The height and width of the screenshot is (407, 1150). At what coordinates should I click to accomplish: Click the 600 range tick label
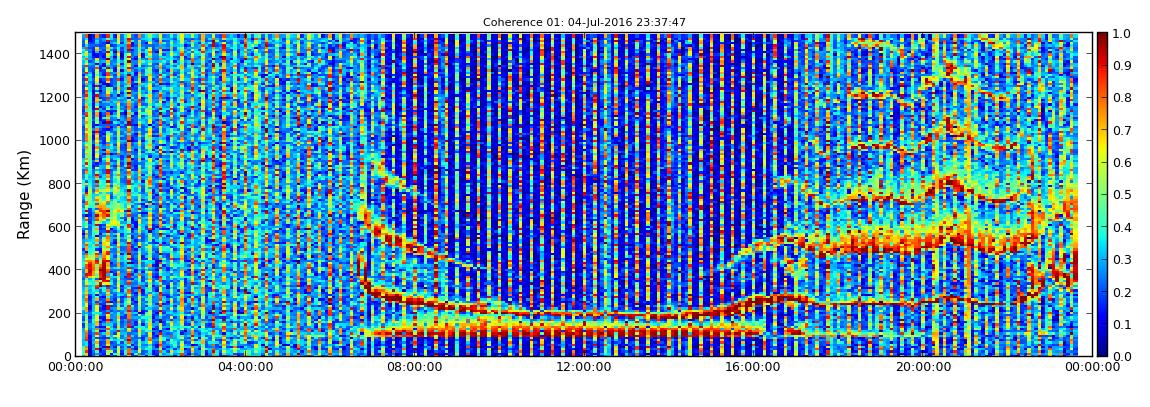[59, 227]
